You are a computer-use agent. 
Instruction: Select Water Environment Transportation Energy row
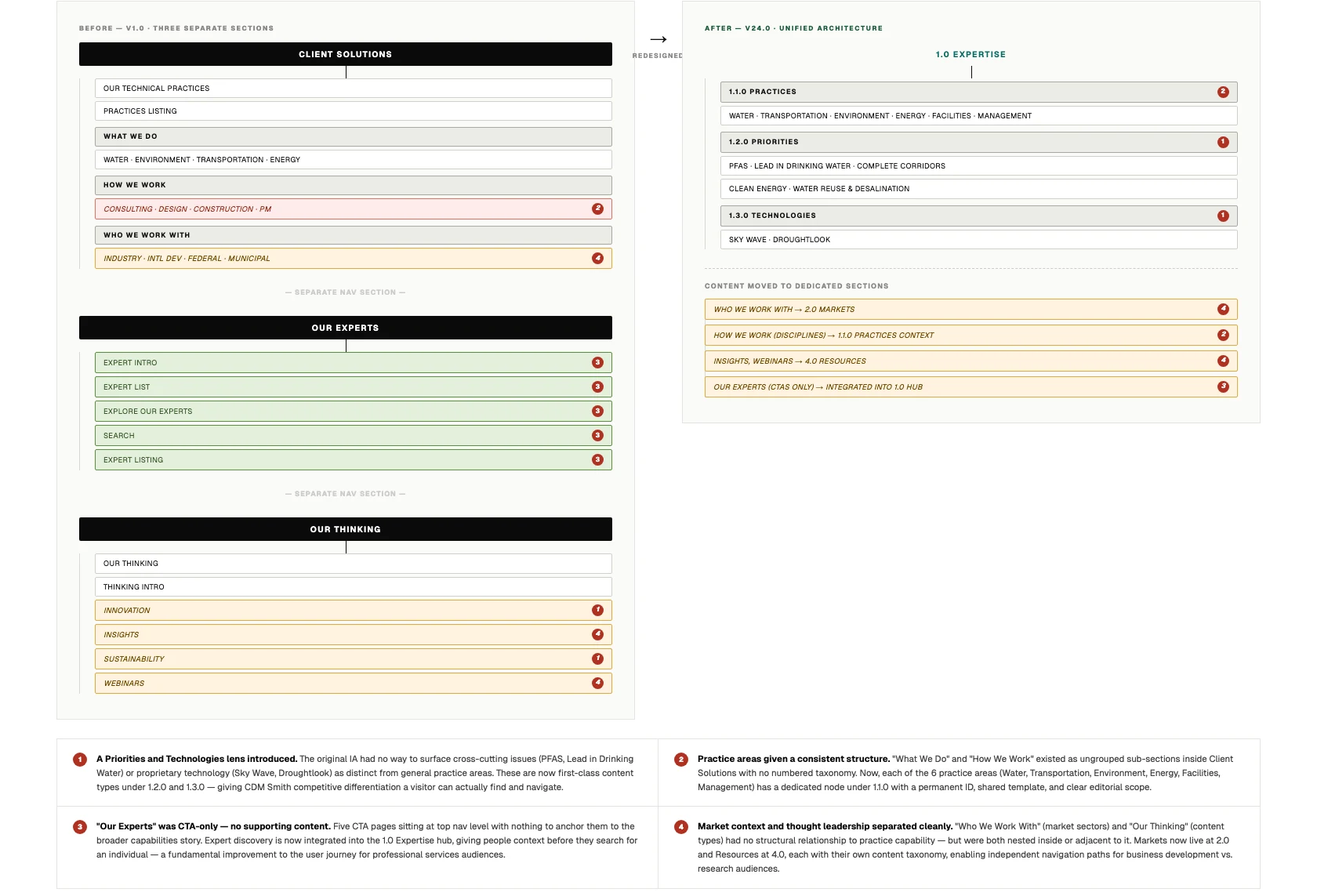[354, 159]
